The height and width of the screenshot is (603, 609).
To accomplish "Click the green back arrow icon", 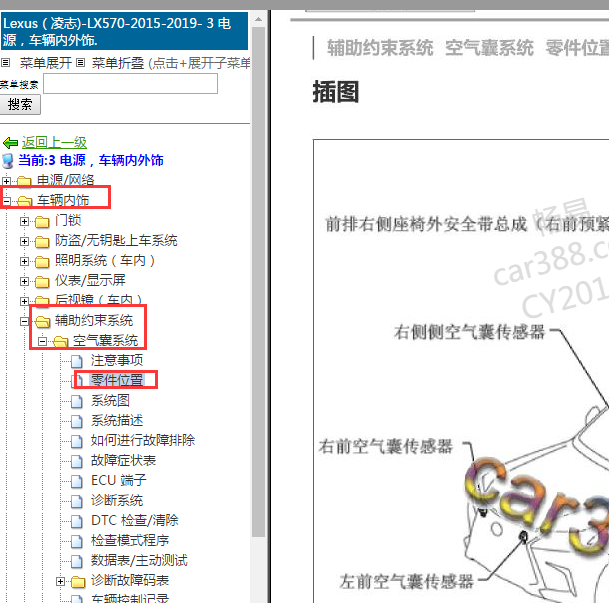I will (10, 143).
